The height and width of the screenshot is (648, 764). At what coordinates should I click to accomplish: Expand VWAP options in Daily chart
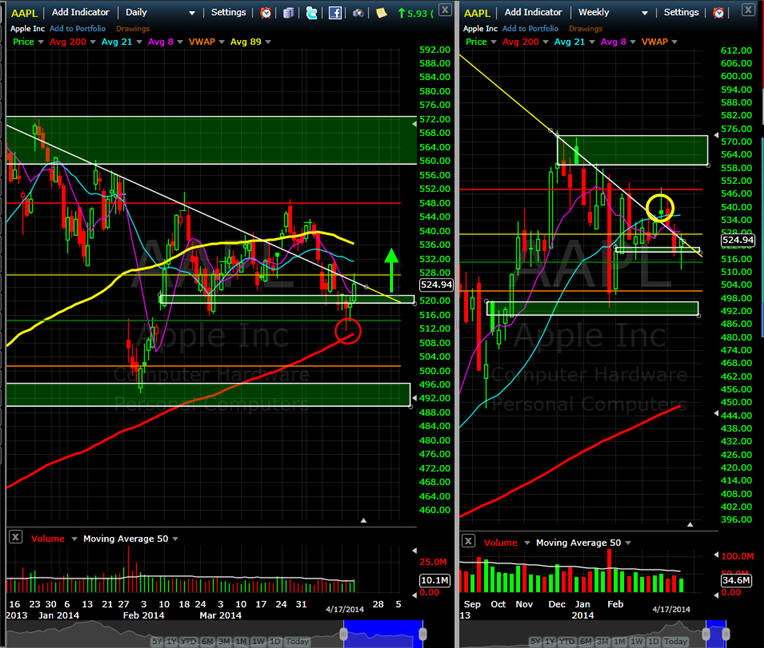click(x=222, y=42)
